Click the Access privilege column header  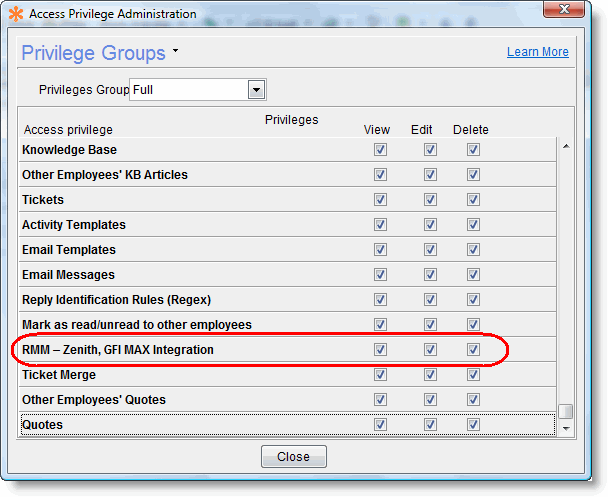(x=68, y=130)
